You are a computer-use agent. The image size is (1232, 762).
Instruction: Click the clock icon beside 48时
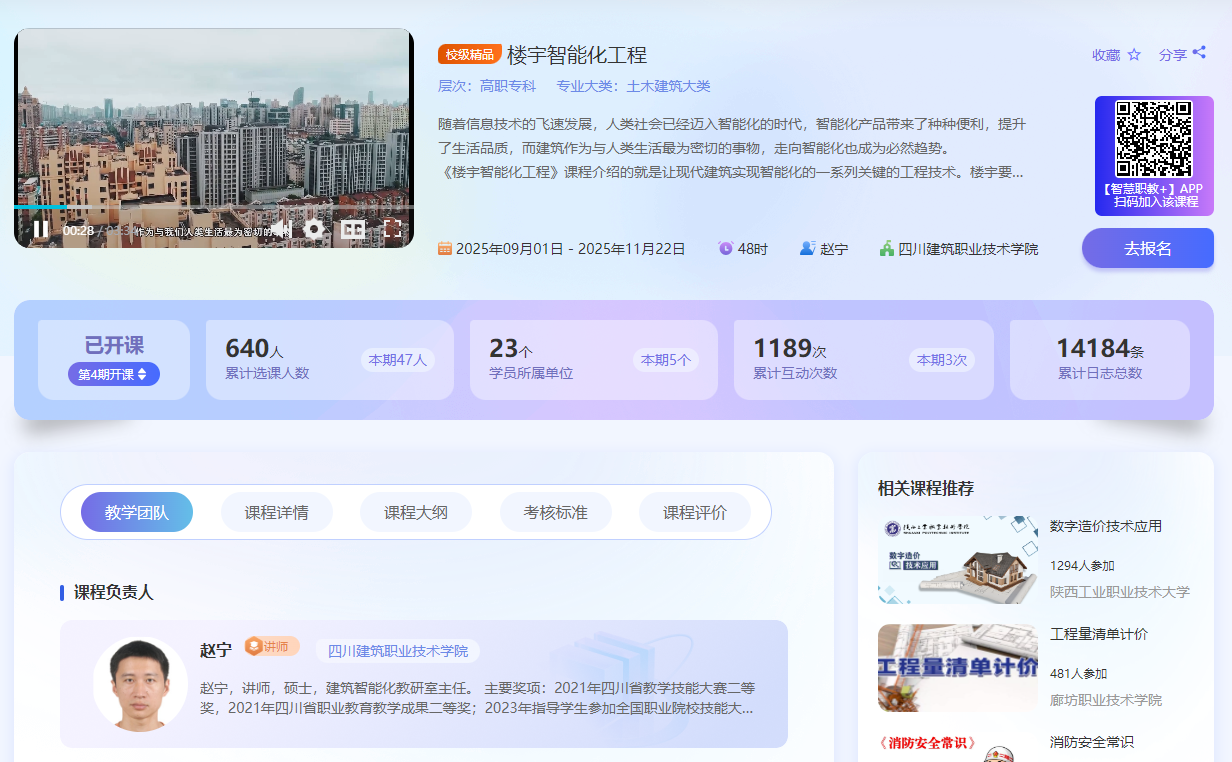coord(726,248)
